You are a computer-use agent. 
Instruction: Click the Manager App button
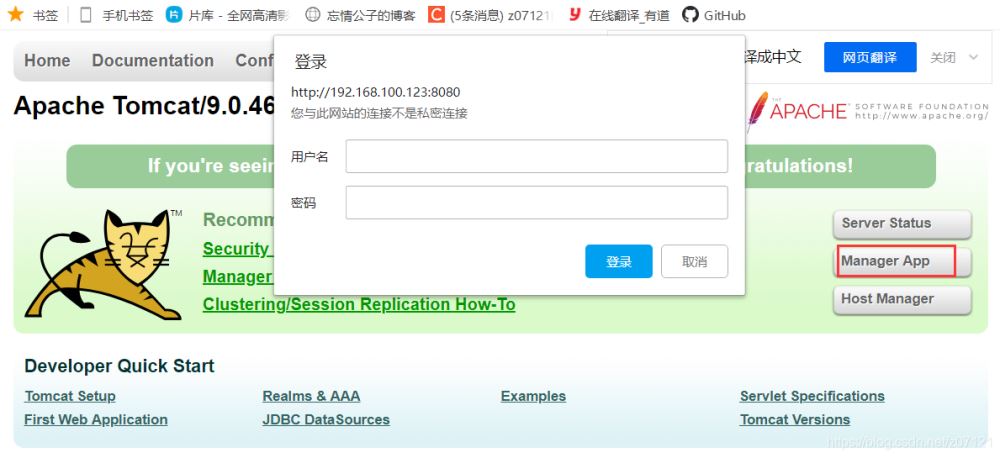(x=902, y=262)
